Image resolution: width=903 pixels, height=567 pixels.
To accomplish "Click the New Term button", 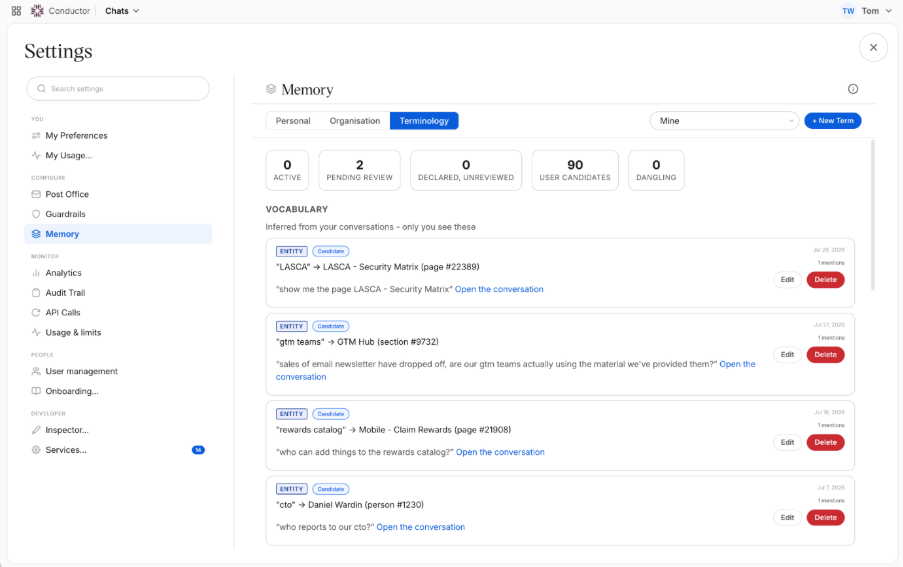I will click(x=833, y=121).
